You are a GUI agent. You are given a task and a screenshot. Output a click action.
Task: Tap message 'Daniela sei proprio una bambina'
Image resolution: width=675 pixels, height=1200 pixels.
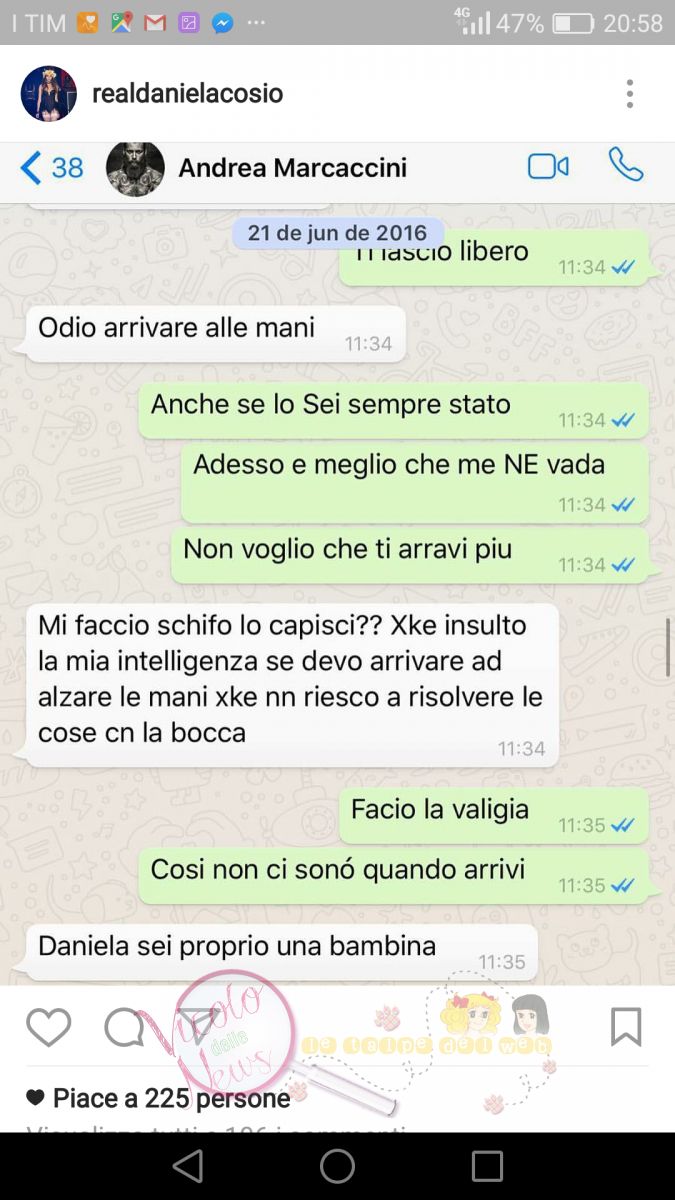[x=281, y=952]
